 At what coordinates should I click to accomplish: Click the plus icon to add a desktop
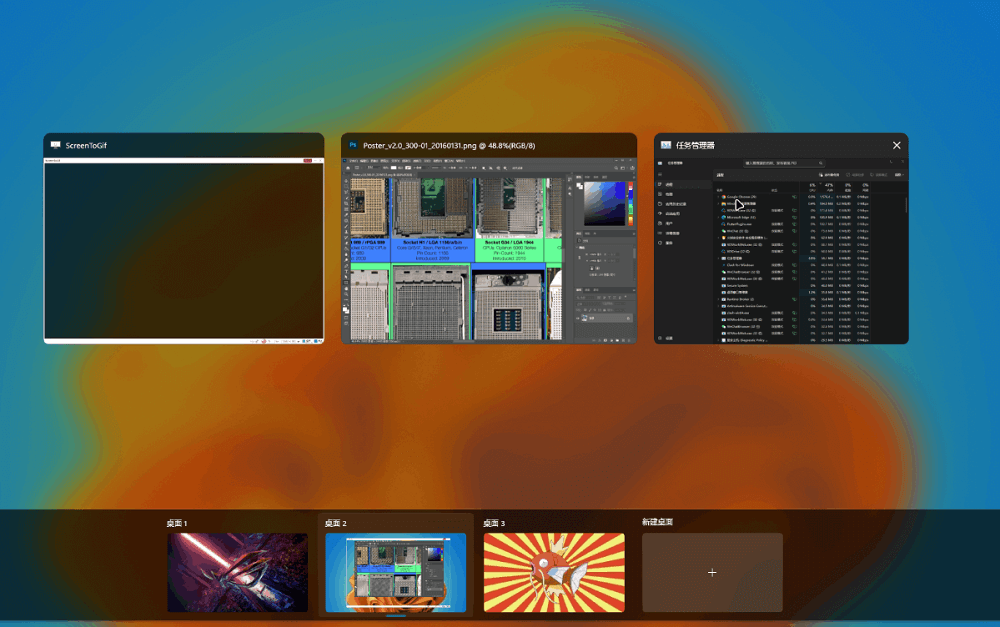tap(712, 572)
